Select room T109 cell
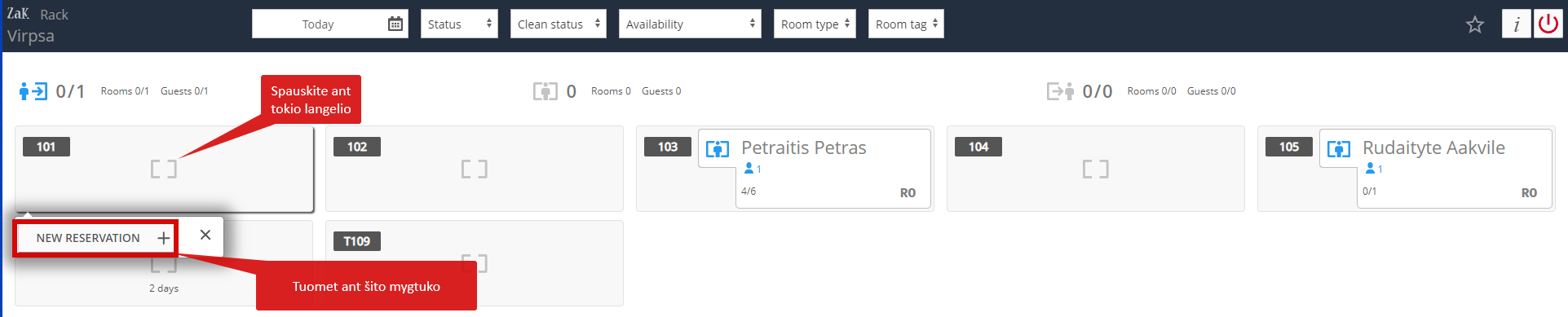The height and width of the screenshot is (317, 1568). click(x=475, y=263)
